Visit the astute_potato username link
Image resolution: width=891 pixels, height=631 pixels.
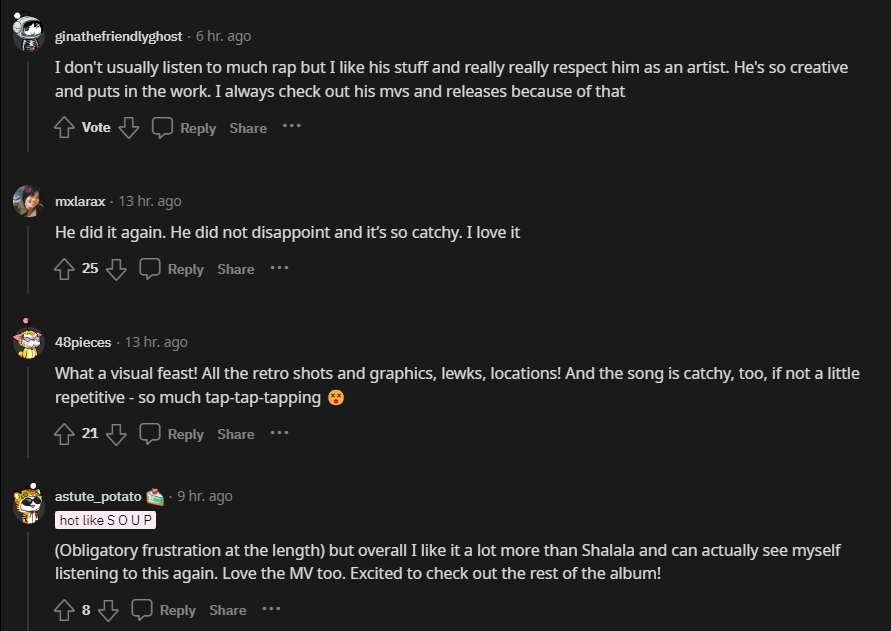98,496
